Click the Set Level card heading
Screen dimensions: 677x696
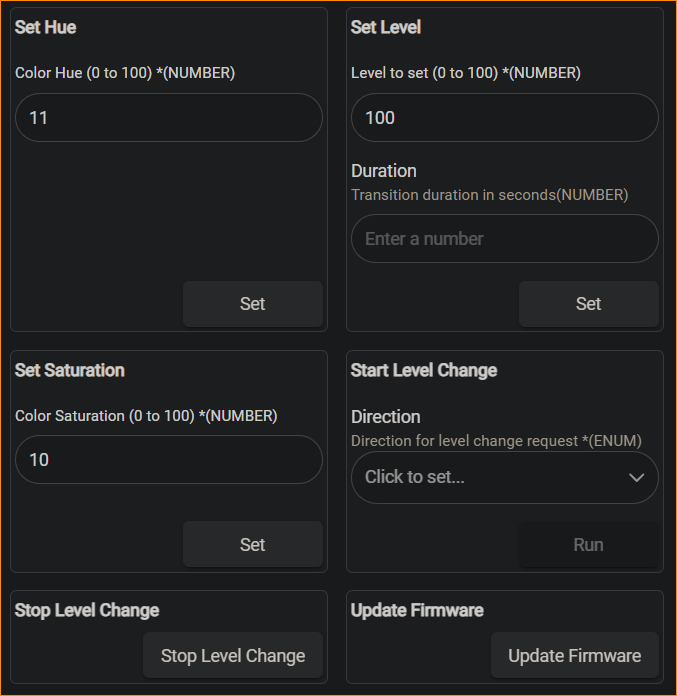click(386, 28)
